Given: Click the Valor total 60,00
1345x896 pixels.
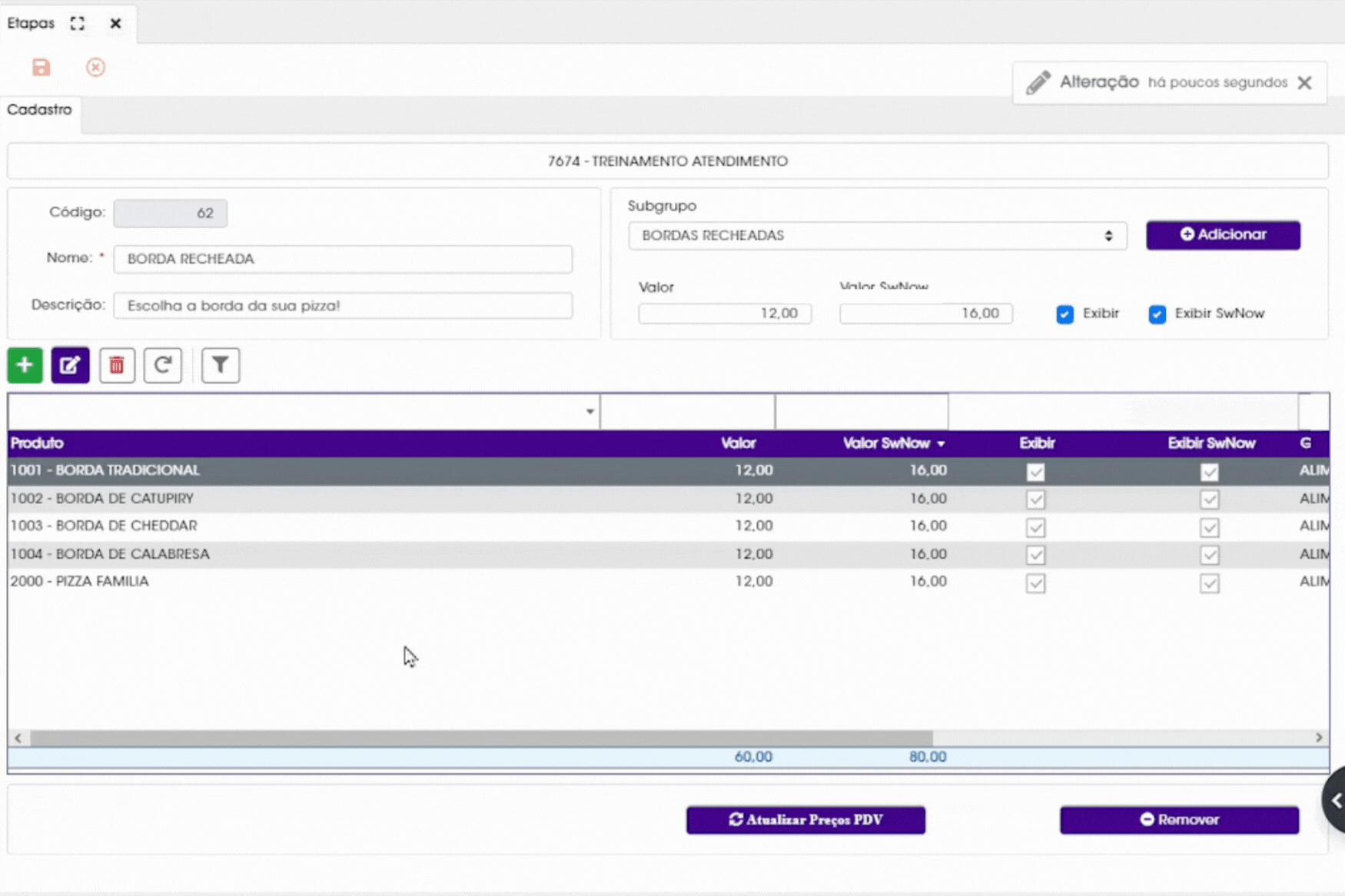Looking at the screenshot, I should [752, 757].
